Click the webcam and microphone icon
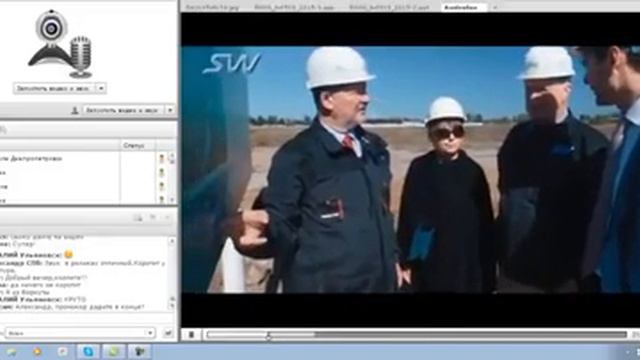 click(60, 44)
